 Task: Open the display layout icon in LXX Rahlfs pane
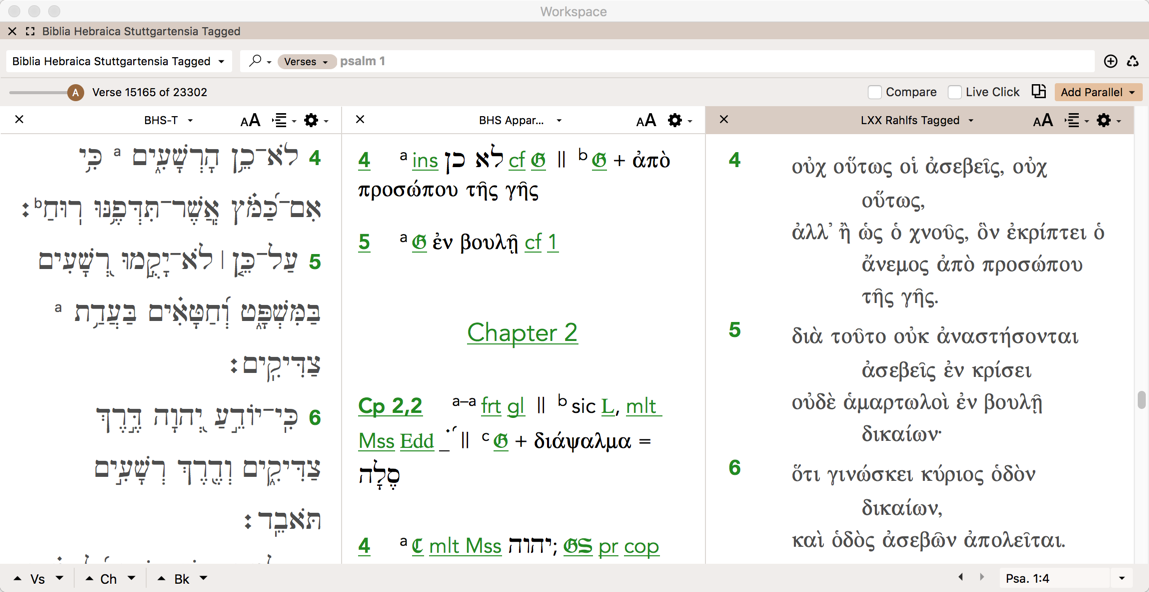tap(1076, 120)
